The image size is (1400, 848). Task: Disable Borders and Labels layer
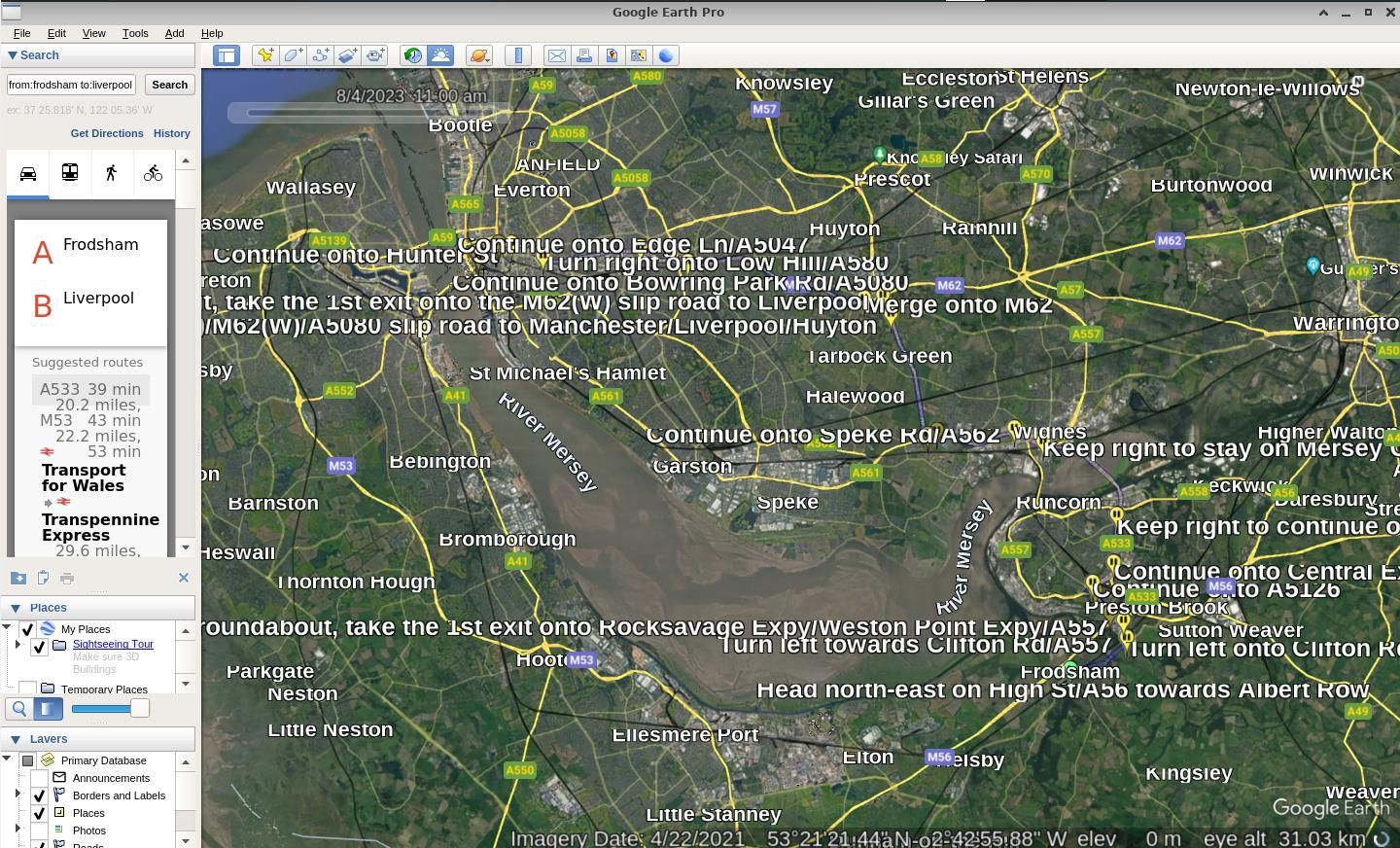(x=39, y=795)
